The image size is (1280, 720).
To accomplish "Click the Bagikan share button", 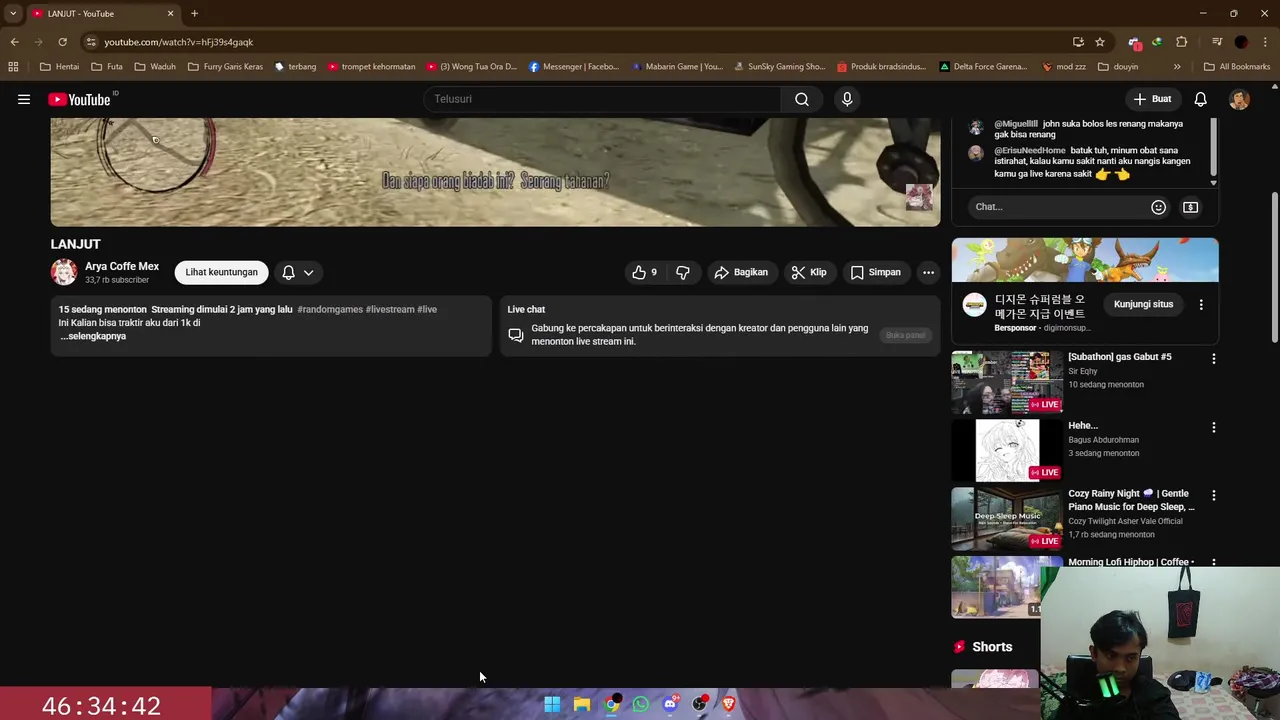I will pyautogui.click(x=741, y=272).
